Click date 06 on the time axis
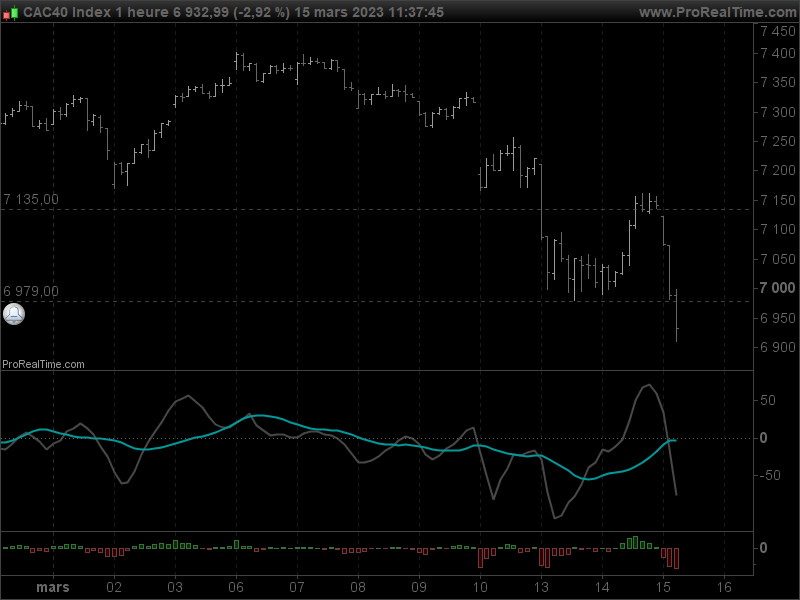 (236, 587)
